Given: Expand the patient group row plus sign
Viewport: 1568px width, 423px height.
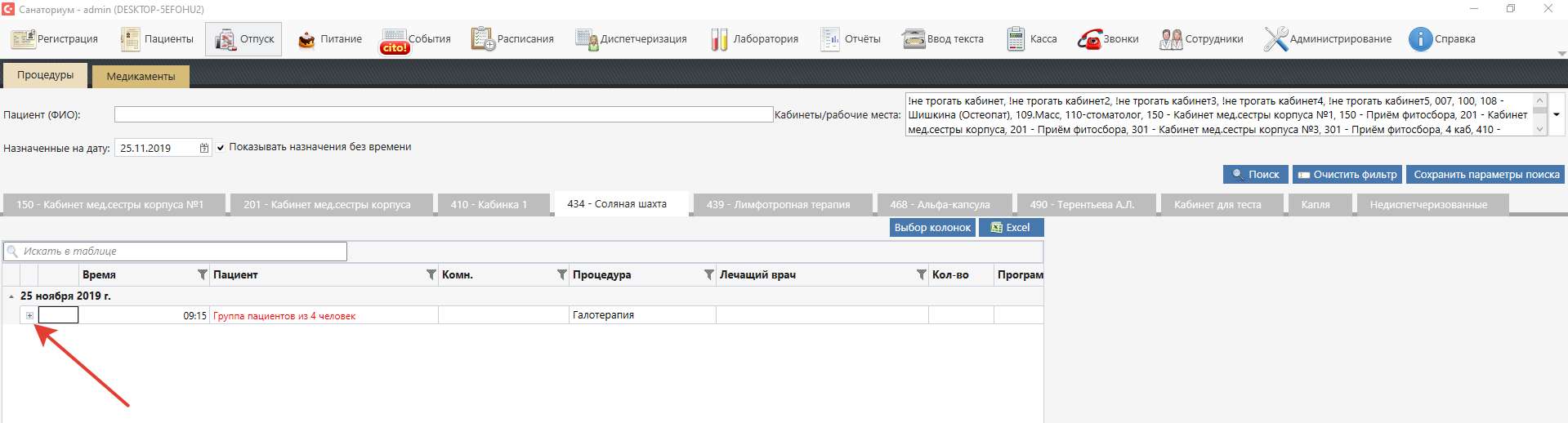Looking at the screenshot, I should [x=29, y=315].
